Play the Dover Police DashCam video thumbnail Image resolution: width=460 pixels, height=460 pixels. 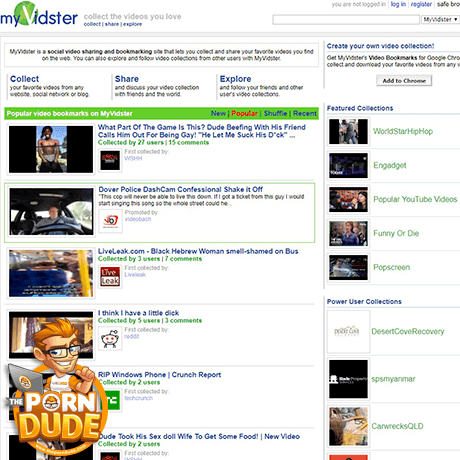click(51, 211)
